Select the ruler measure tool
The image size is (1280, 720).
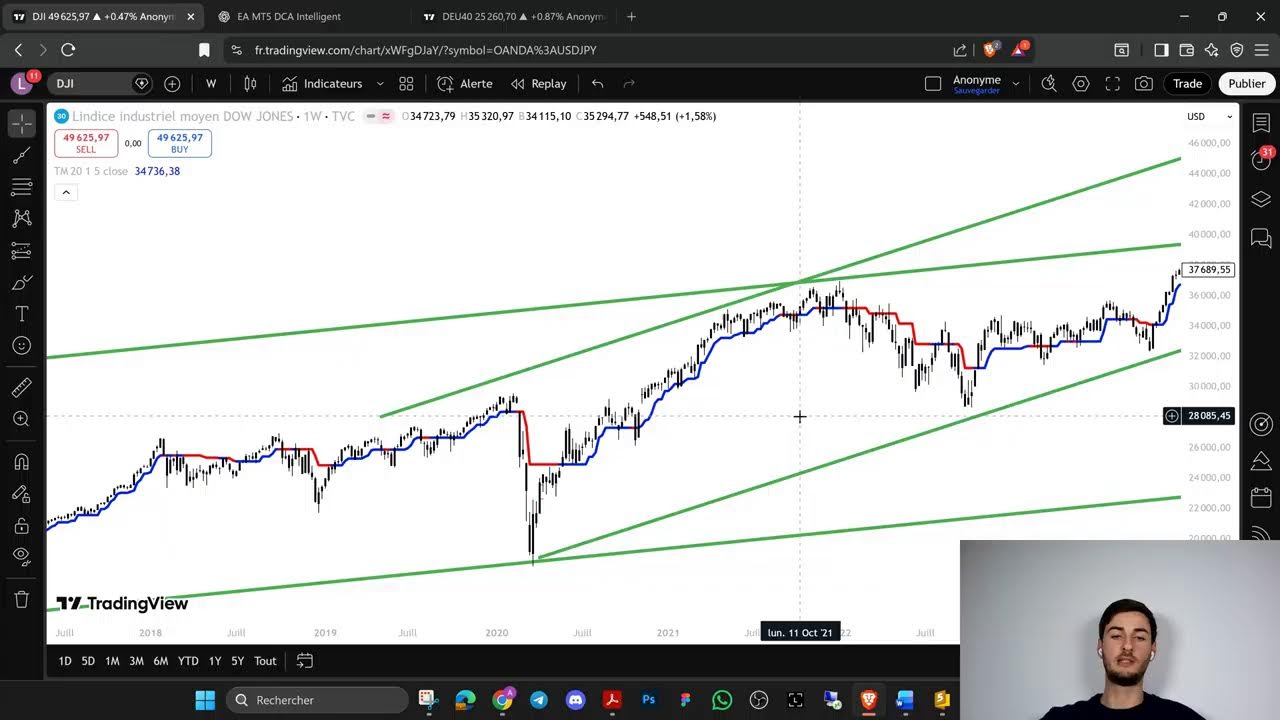21,387
